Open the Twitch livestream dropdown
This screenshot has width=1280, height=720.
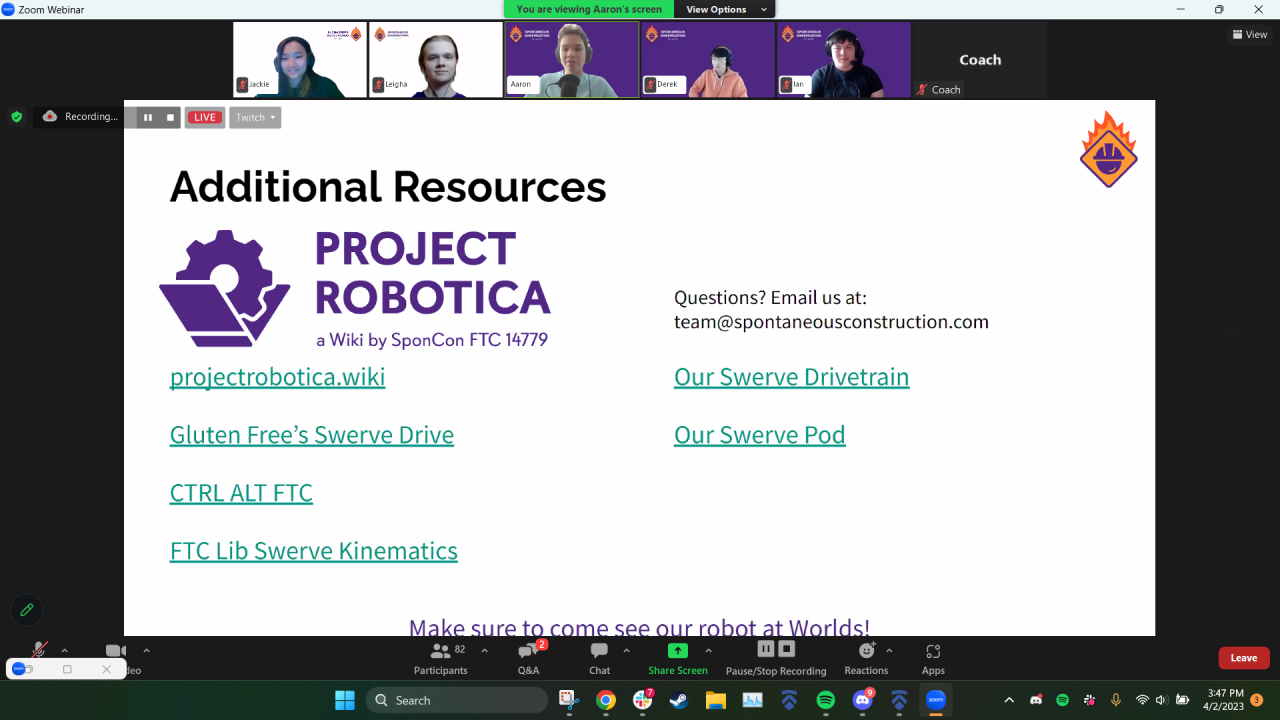[255, 117]
